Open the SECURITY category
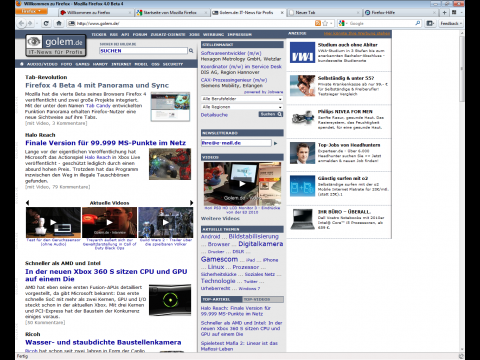This screenshot has height=360, width=480. pos(173,64)
